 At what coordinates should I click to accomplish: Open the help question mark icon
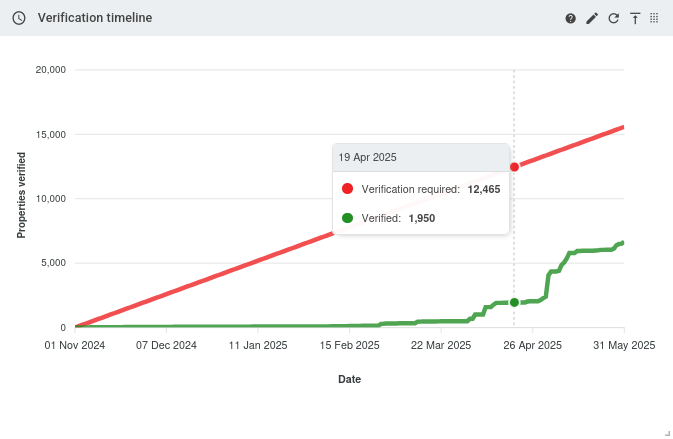pos(571,18)
